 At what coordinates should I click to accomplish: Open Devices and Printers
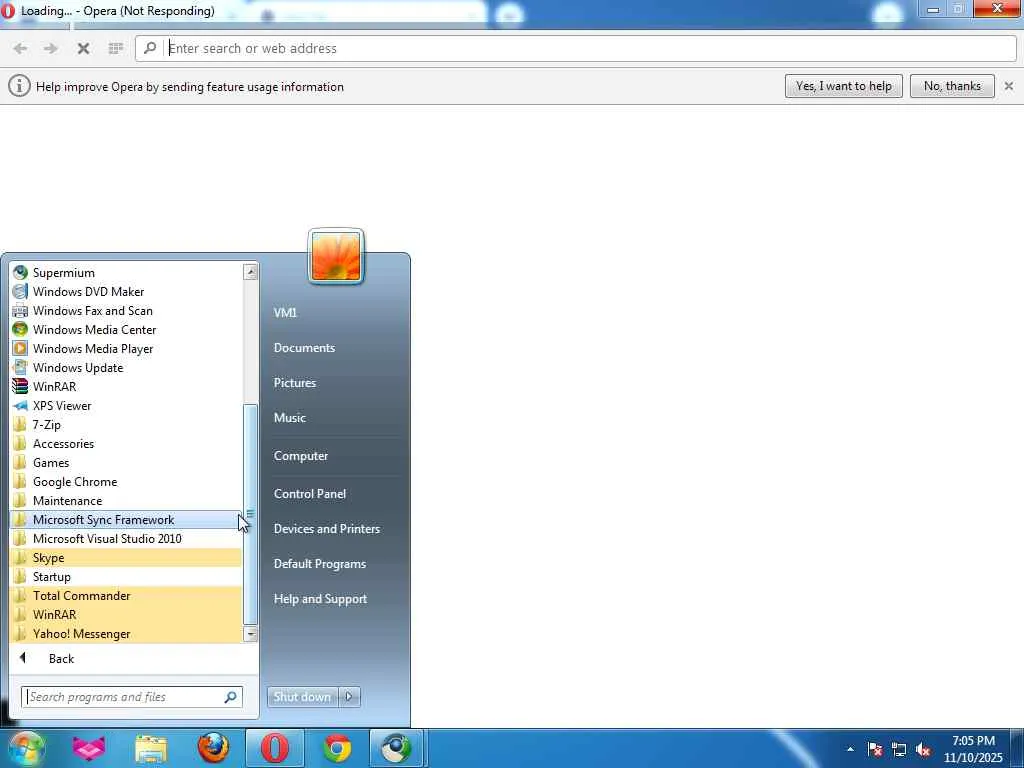click(327, 529)
